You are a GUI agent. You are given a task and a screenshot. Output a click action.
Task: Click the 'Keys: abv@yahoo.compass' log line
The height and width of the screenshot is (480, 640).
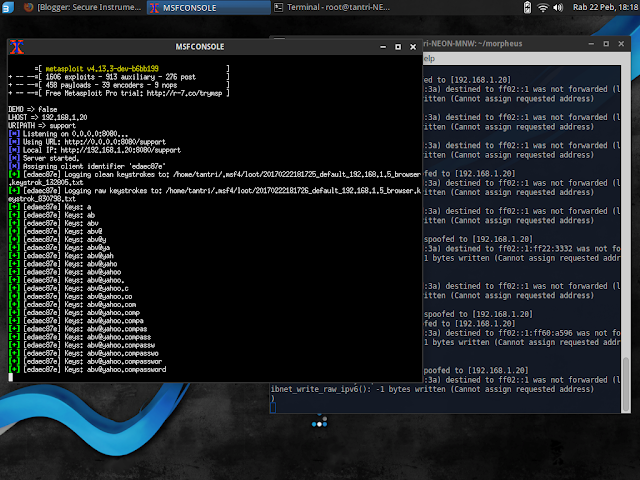(x=80, y=337)
